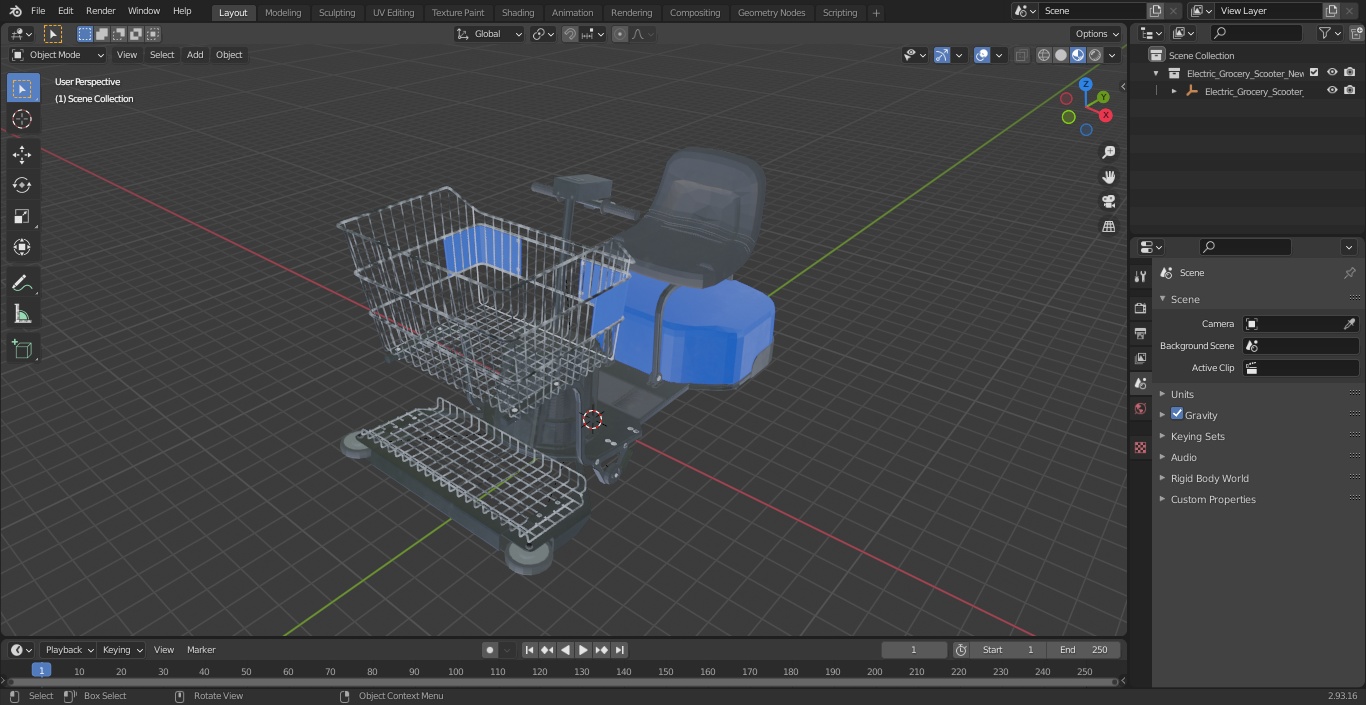Click the Scene name field at top
Viewport: 1366px width, 705px height.
[x=1092, y=11]
